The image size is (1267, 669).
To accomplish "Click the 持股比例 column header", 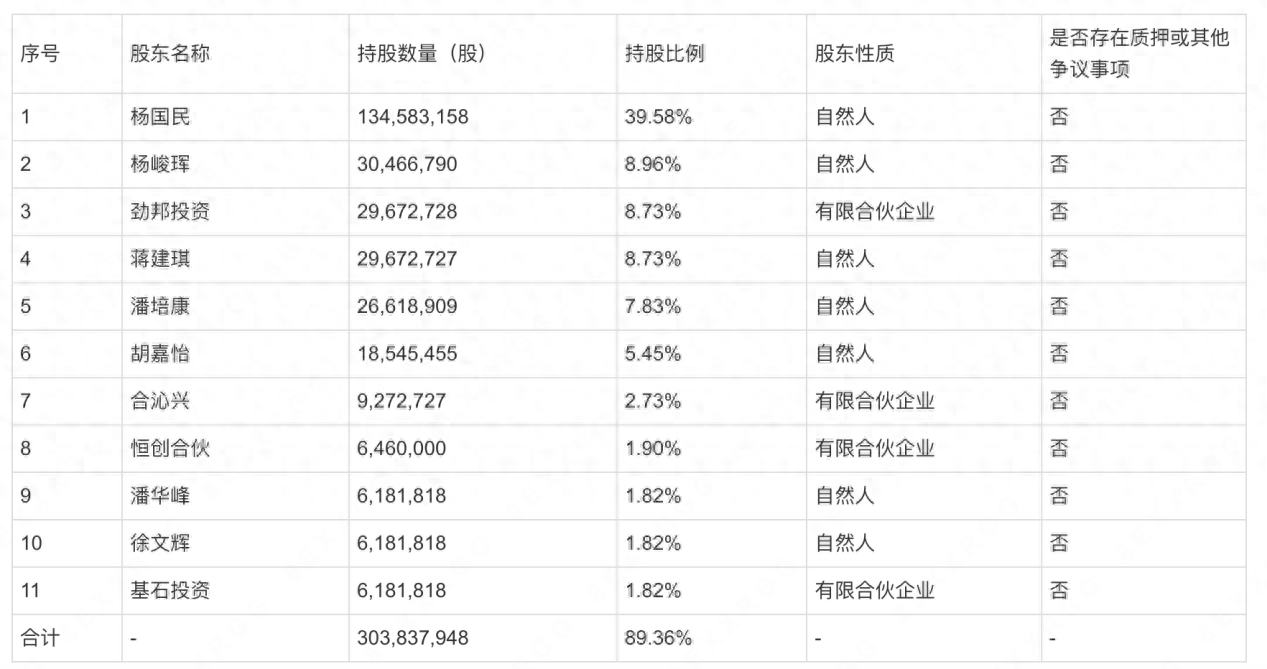I will [x=664, y=54].
